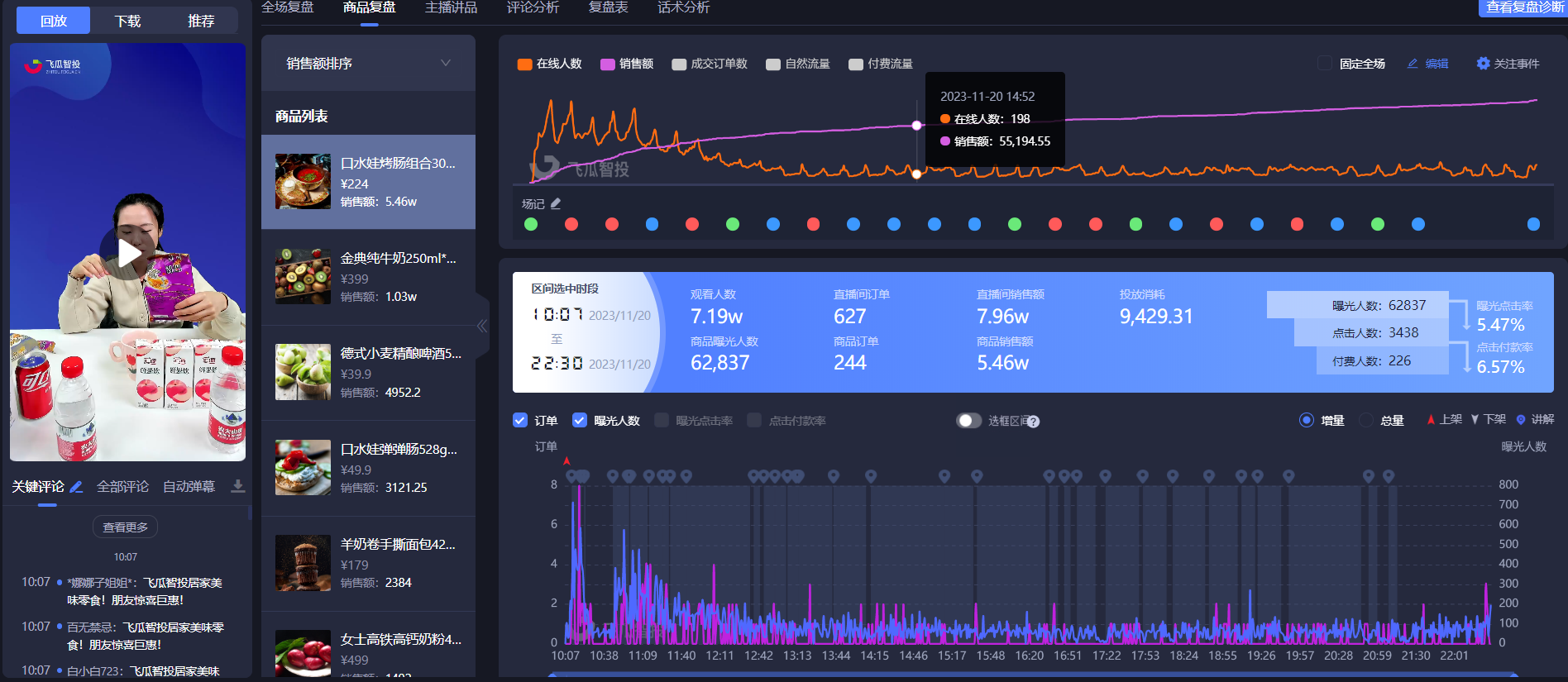Click 编辑 link in chart header

(1437, 64)
